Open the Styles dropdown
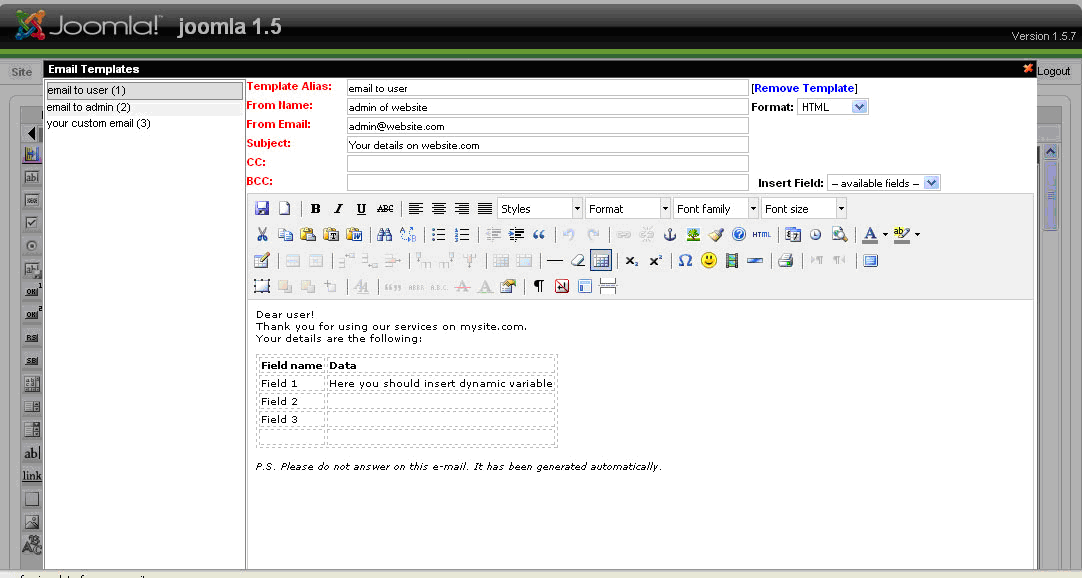 [x=540, y=208]
